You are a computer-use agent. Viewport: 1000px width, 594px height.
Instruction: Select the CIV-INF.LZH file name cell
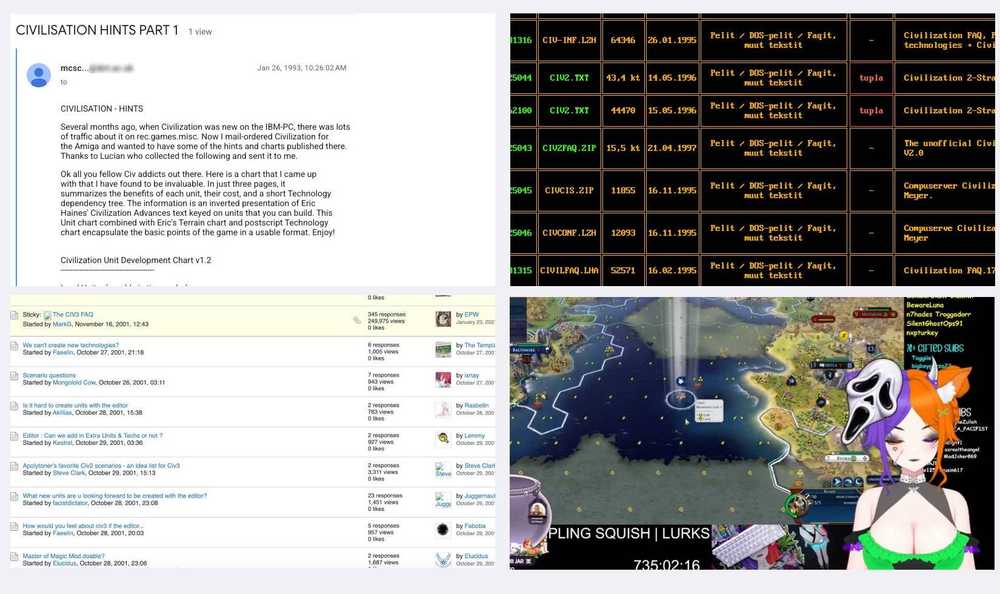pos(569,40)
